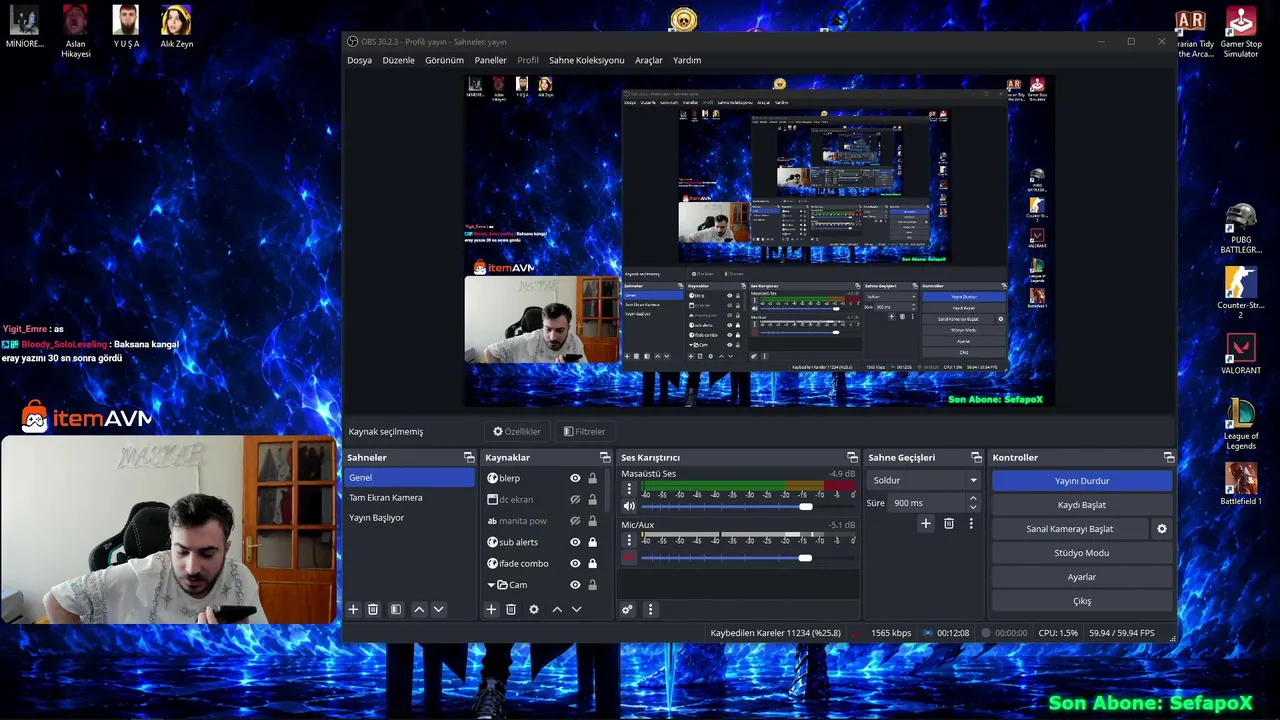Click Yayını Durdur to stop streaming
1280x720 pixels.
tap(1081, 481)
